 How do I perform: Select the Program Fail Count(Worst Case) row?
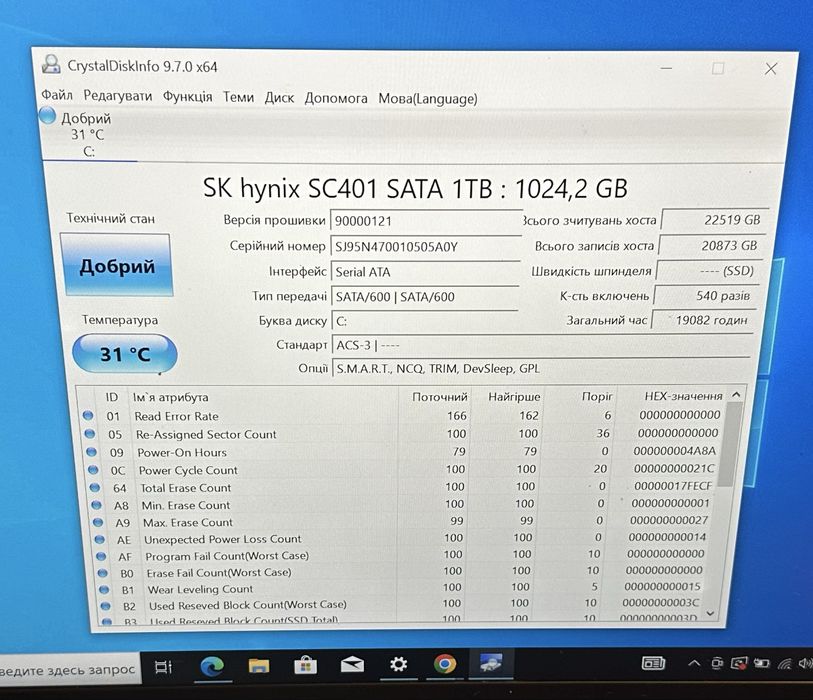coord(403,555)
